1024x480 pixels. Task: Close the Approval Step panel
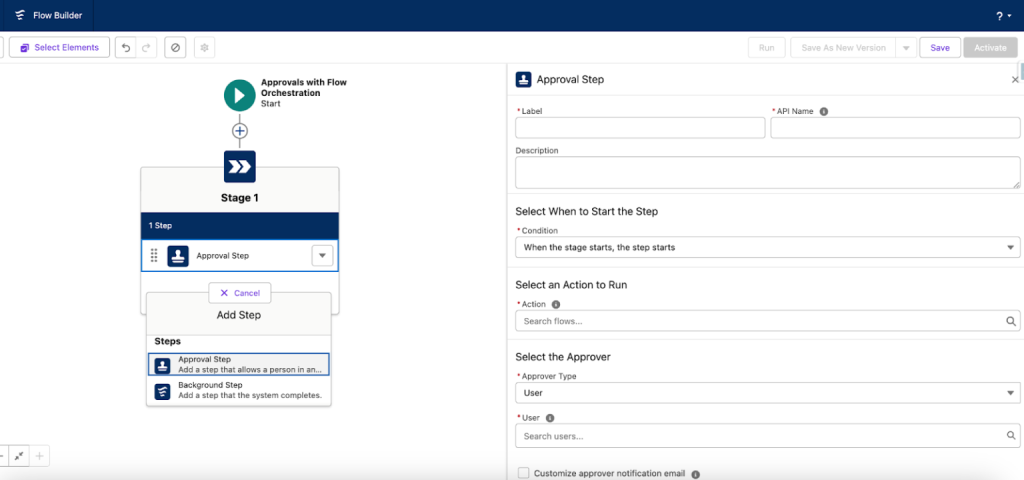(x=1015, y=80)
